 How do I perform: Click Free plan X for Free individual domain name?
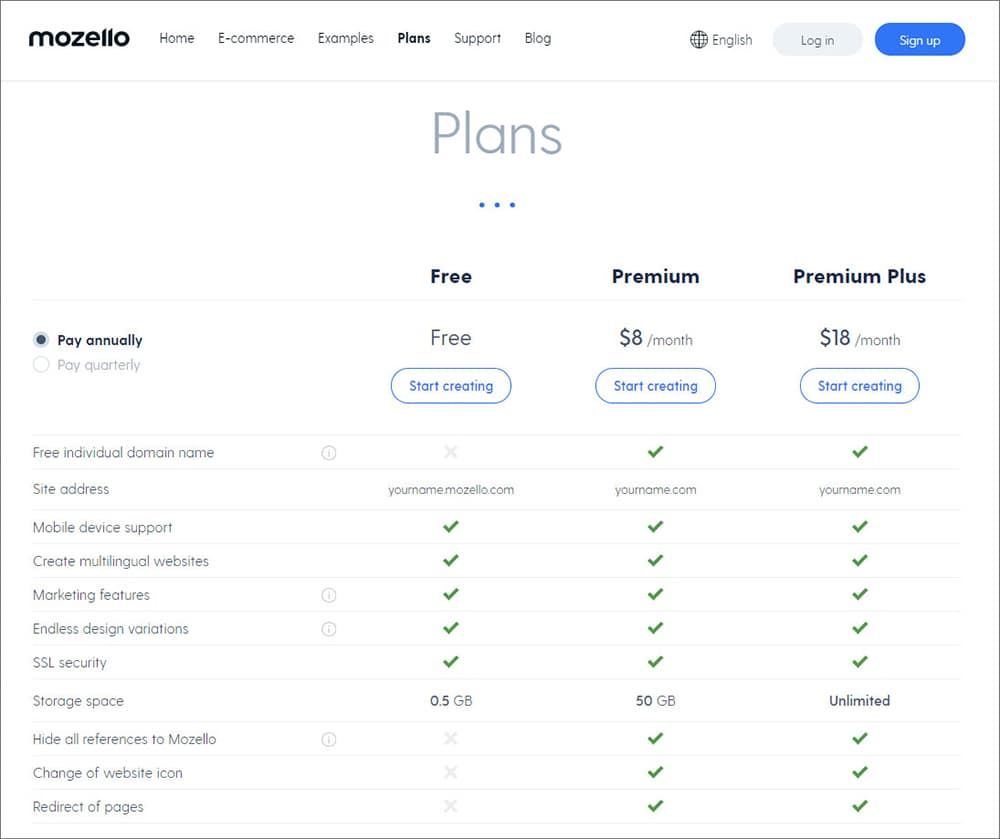pos(451,452)
